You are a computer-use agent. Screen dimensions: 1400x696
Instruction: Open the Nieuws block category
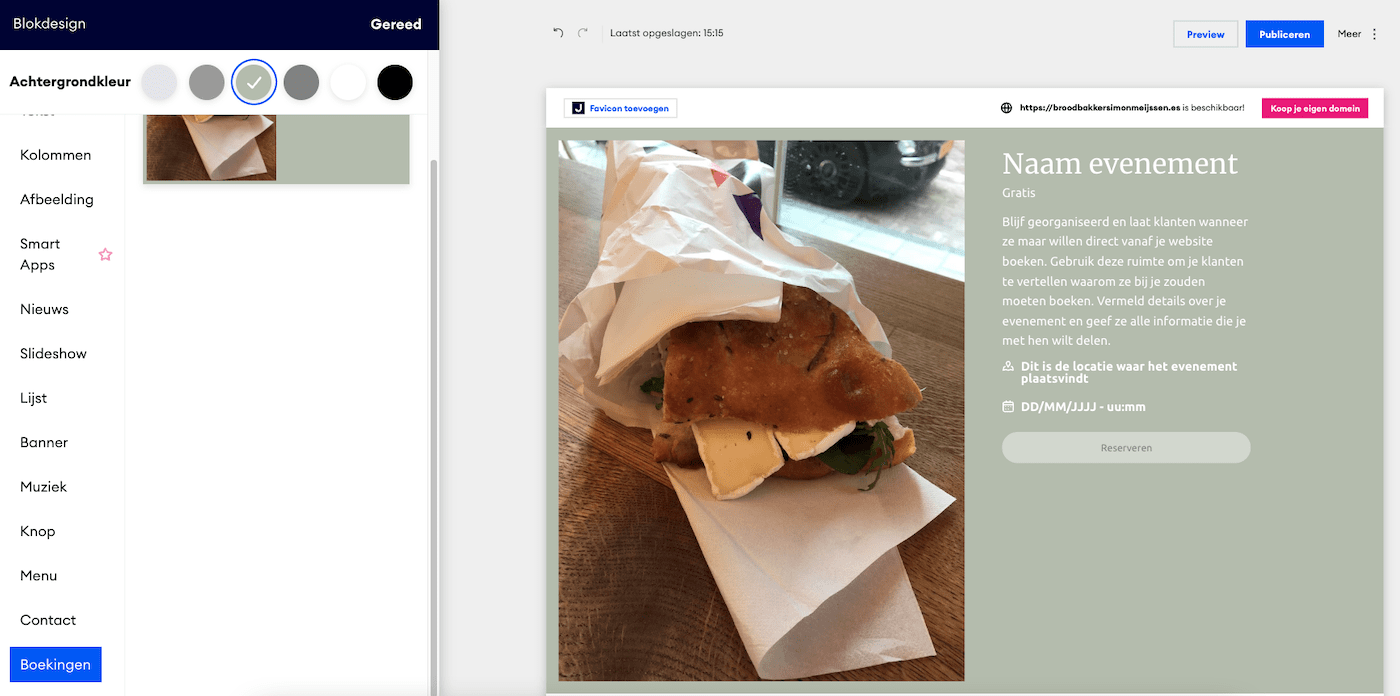pos(45,309)
